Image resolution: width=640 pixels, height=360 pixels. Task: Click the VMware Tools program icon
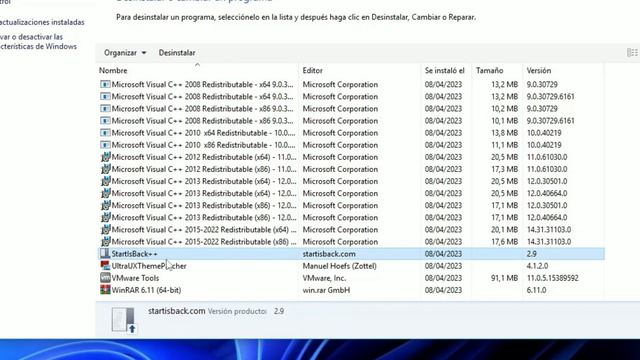pos(105,278)
